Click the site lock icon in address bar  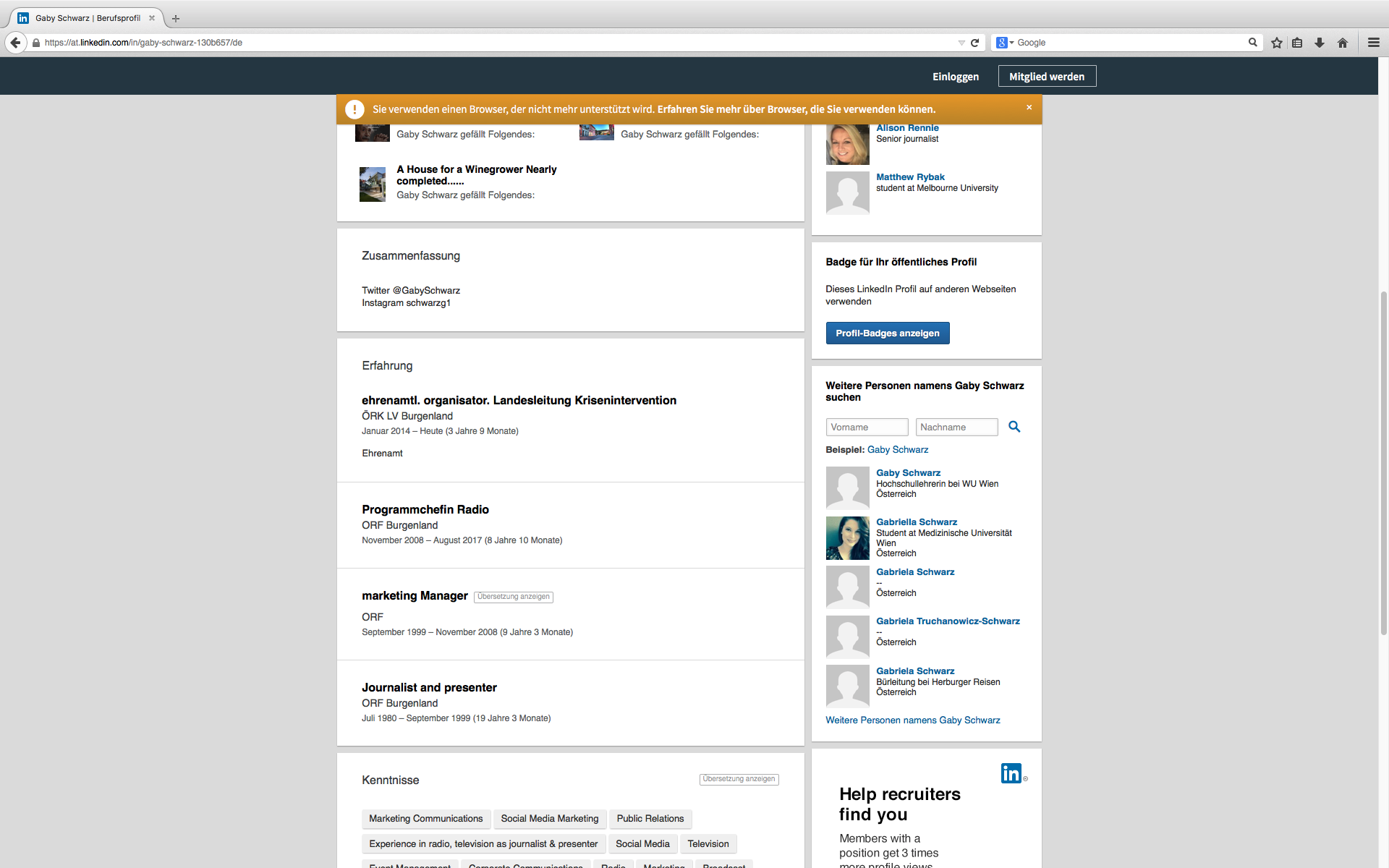tap(36, 43)
